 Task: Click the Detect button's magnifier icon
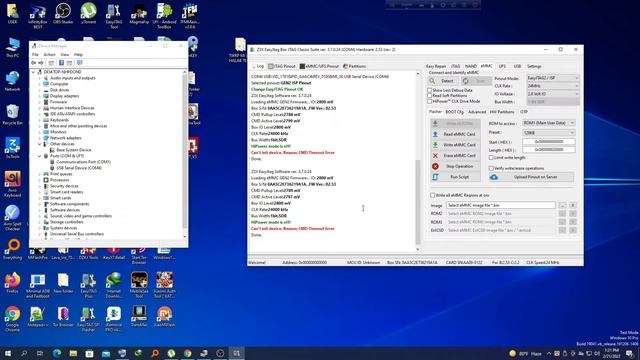pos(432,81)
